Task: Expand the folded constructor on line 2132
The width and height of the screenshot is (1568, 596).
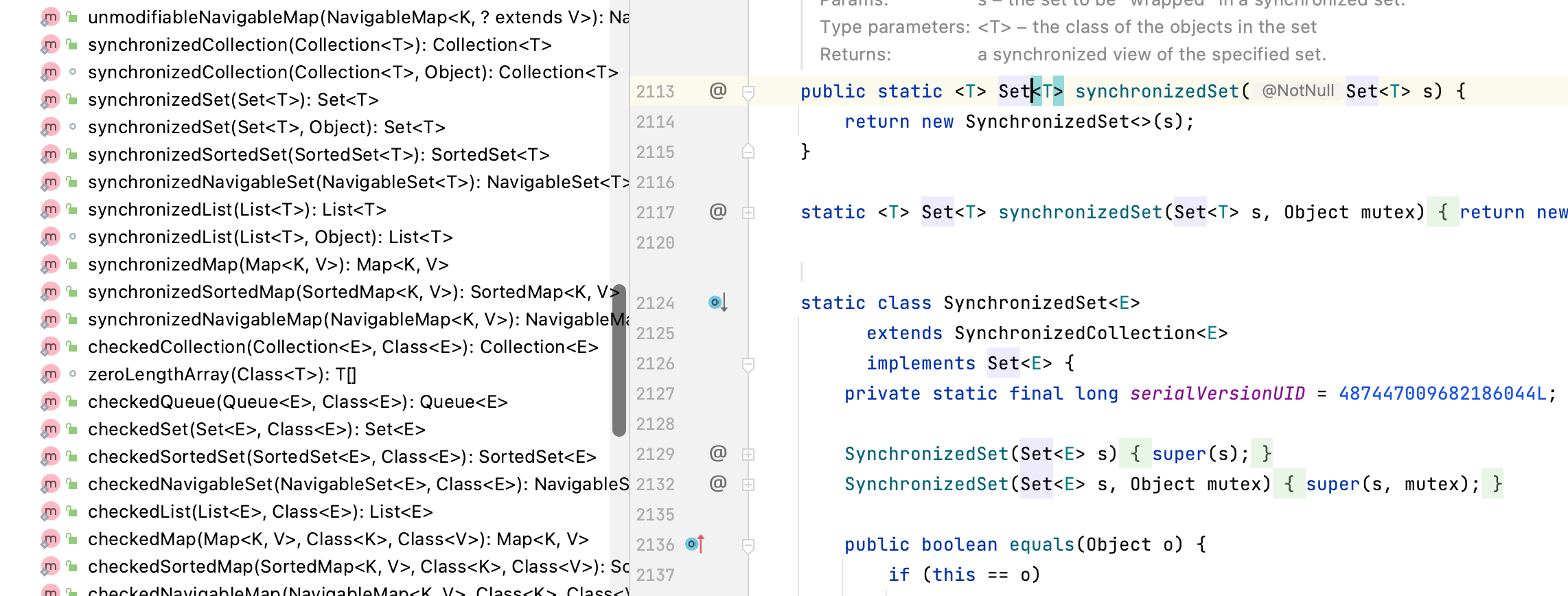Action: pos(748,485)
